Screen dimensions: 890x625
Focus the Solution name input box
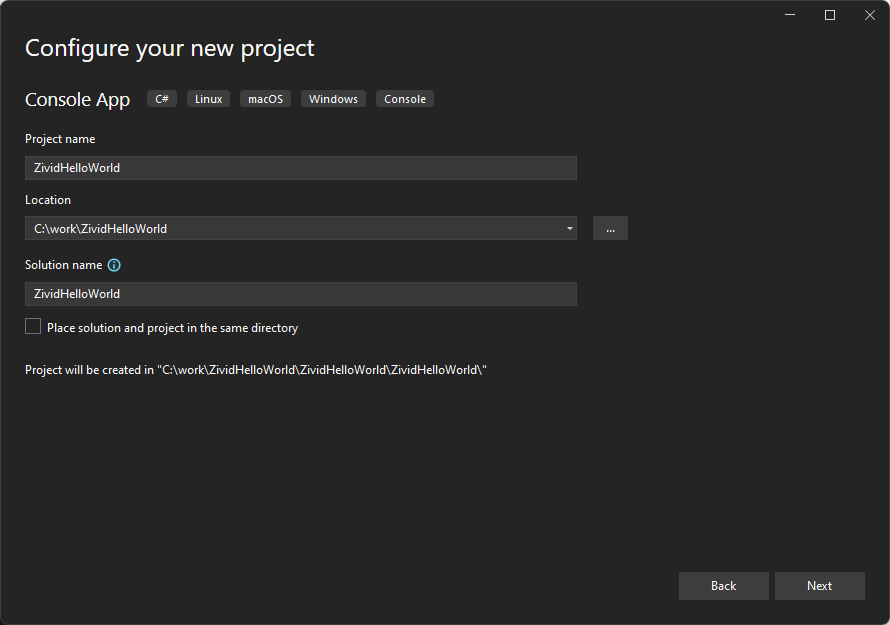[300, 294]
